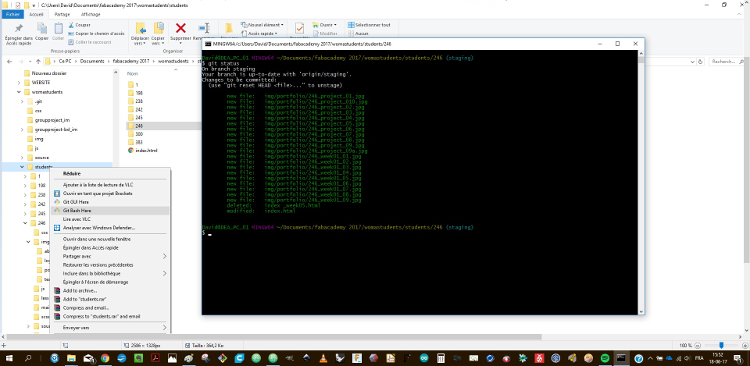Switch to the Partage ribbon tab

coord(62,14)
